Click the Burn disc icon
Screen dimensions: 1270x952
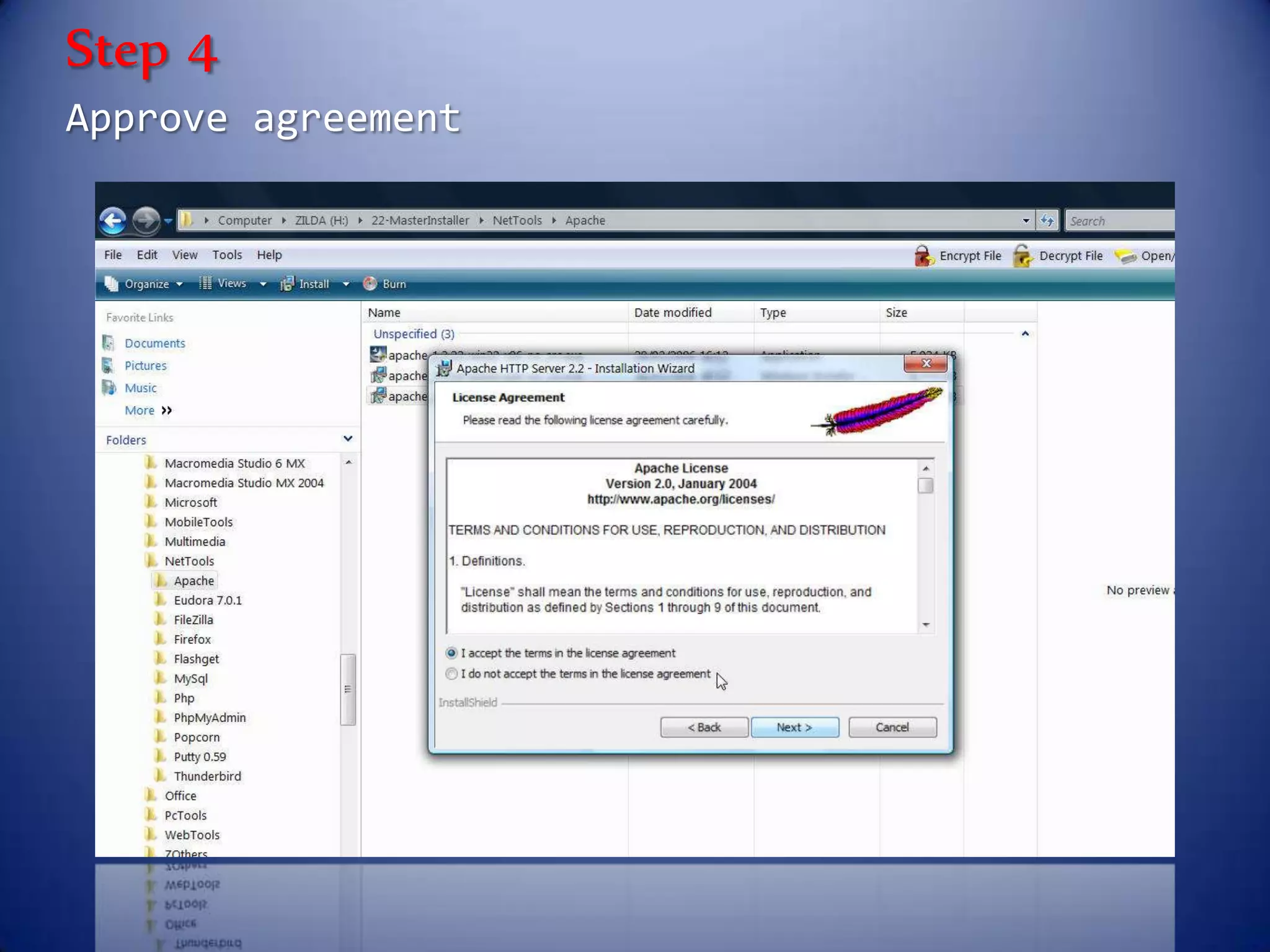point(370,284)
